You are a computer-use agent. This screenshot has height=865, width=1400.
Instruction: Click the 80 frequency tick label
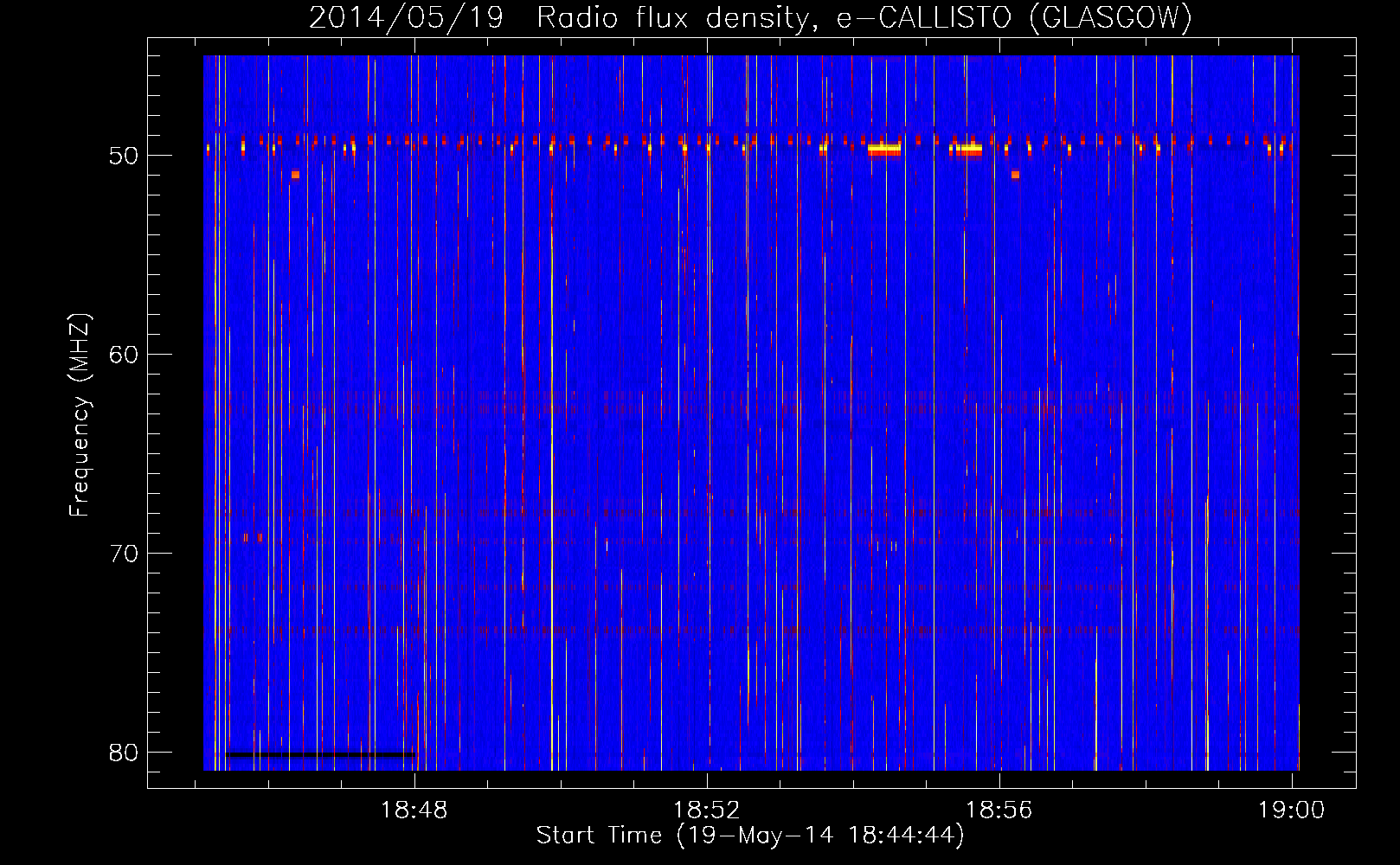(x=125, y=753)
